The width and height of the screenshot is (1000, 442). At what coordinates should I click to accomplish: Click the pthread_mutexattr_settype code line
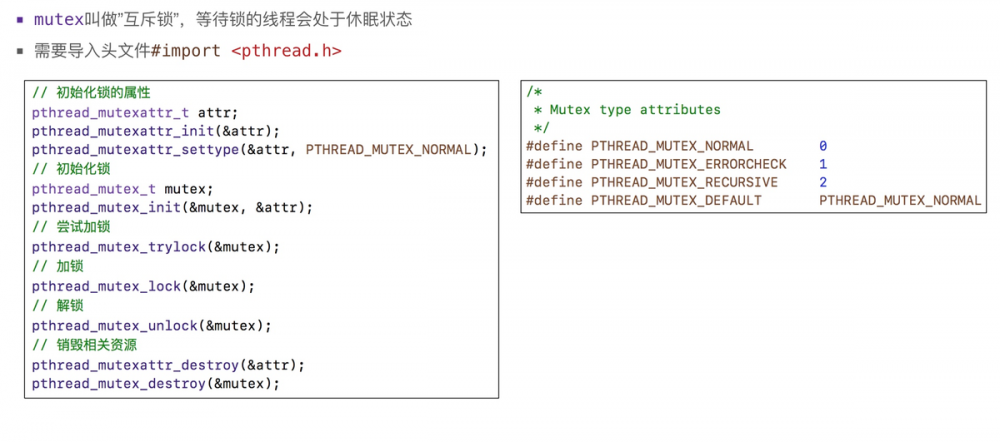(x=259, y=149)
